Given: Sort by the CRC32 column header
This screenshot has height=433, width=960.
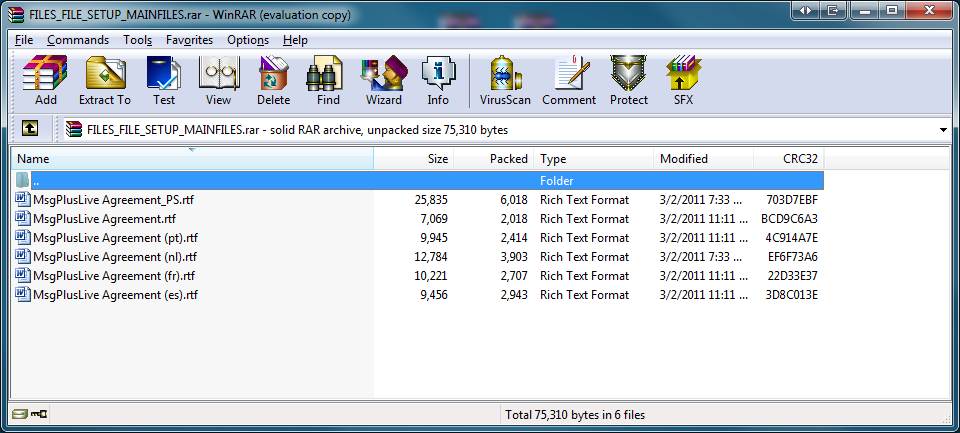Looking at the screenshot, I should 789,159.
